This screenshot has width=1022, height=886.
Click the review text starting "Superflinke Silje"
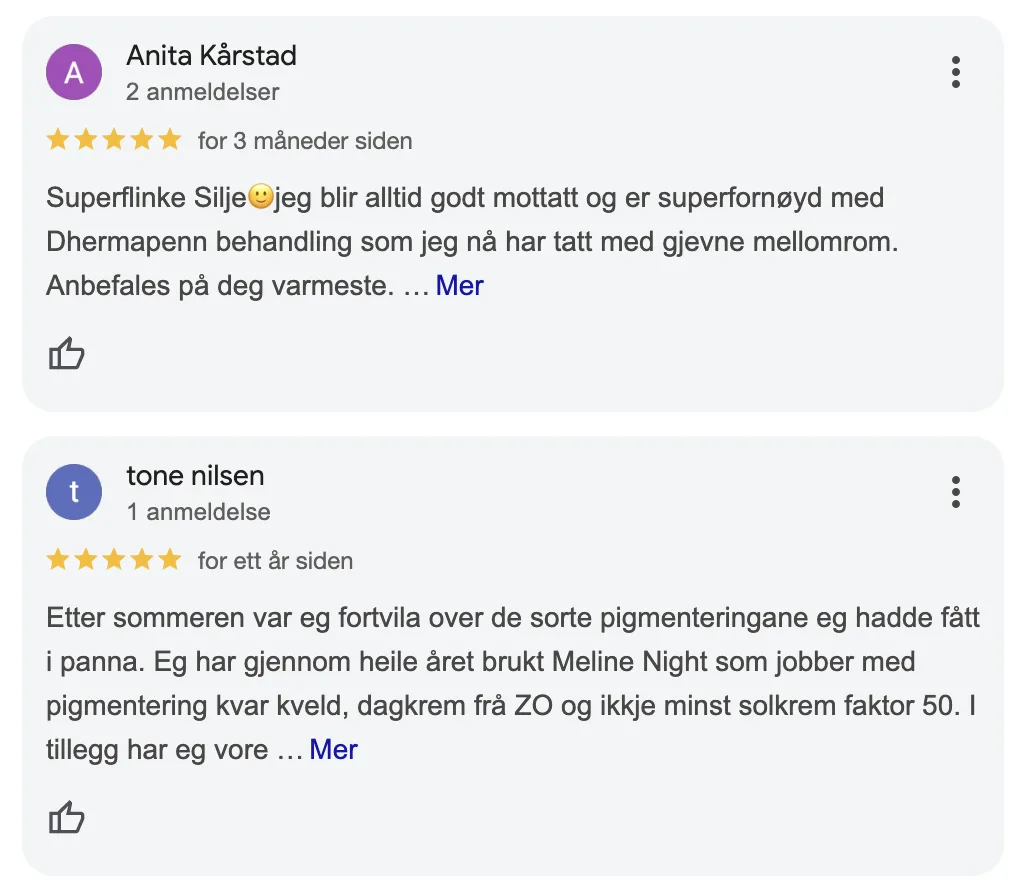[465, 242]
